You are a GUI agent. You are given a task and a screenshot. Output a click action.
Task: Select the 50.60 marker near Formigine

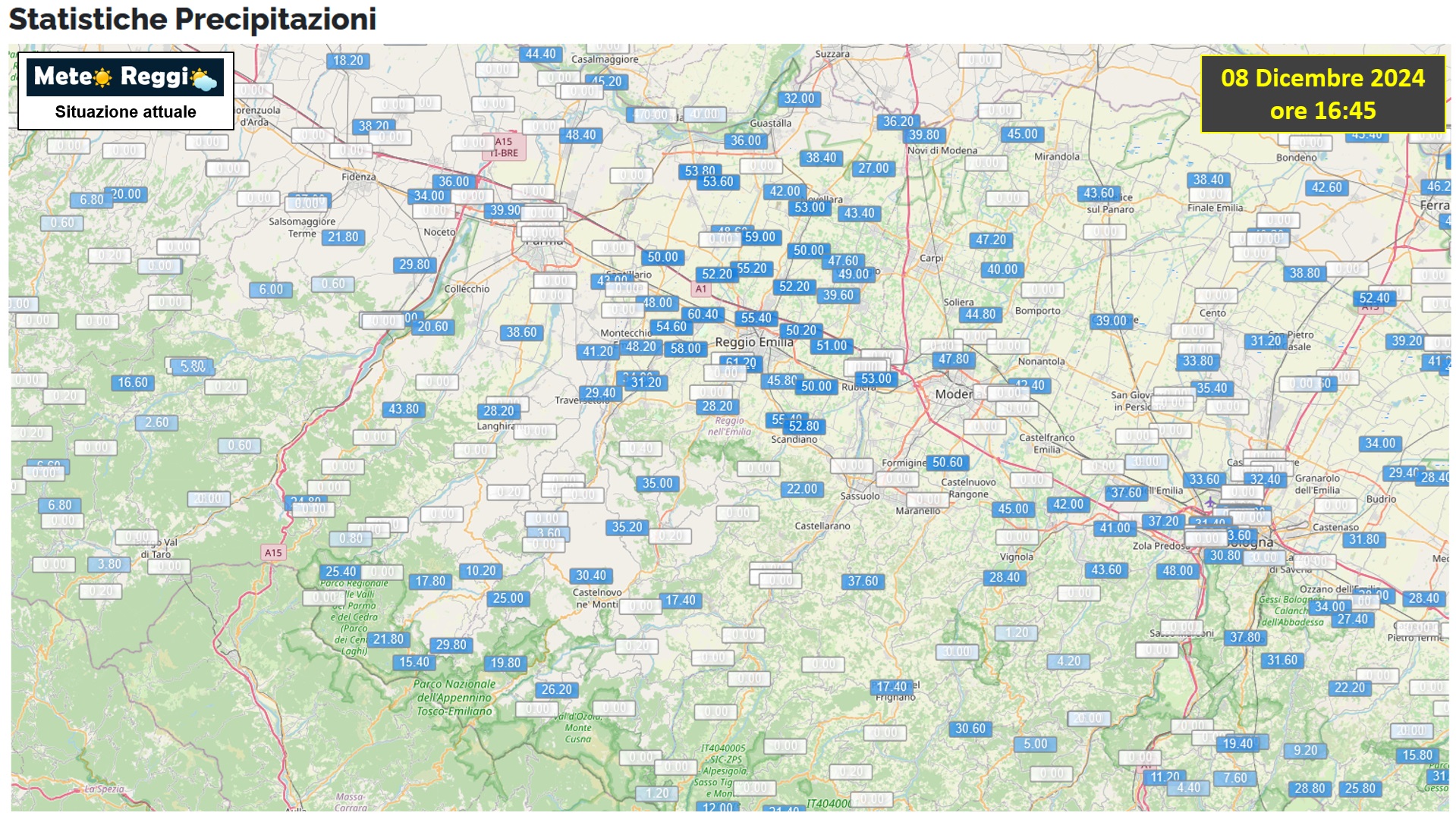(947, 463)
